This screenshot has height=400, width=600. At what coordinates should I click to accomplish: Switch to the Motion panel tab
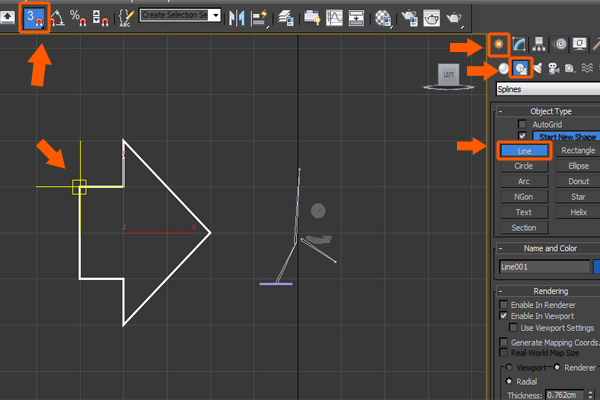click(x=560, y=44)
